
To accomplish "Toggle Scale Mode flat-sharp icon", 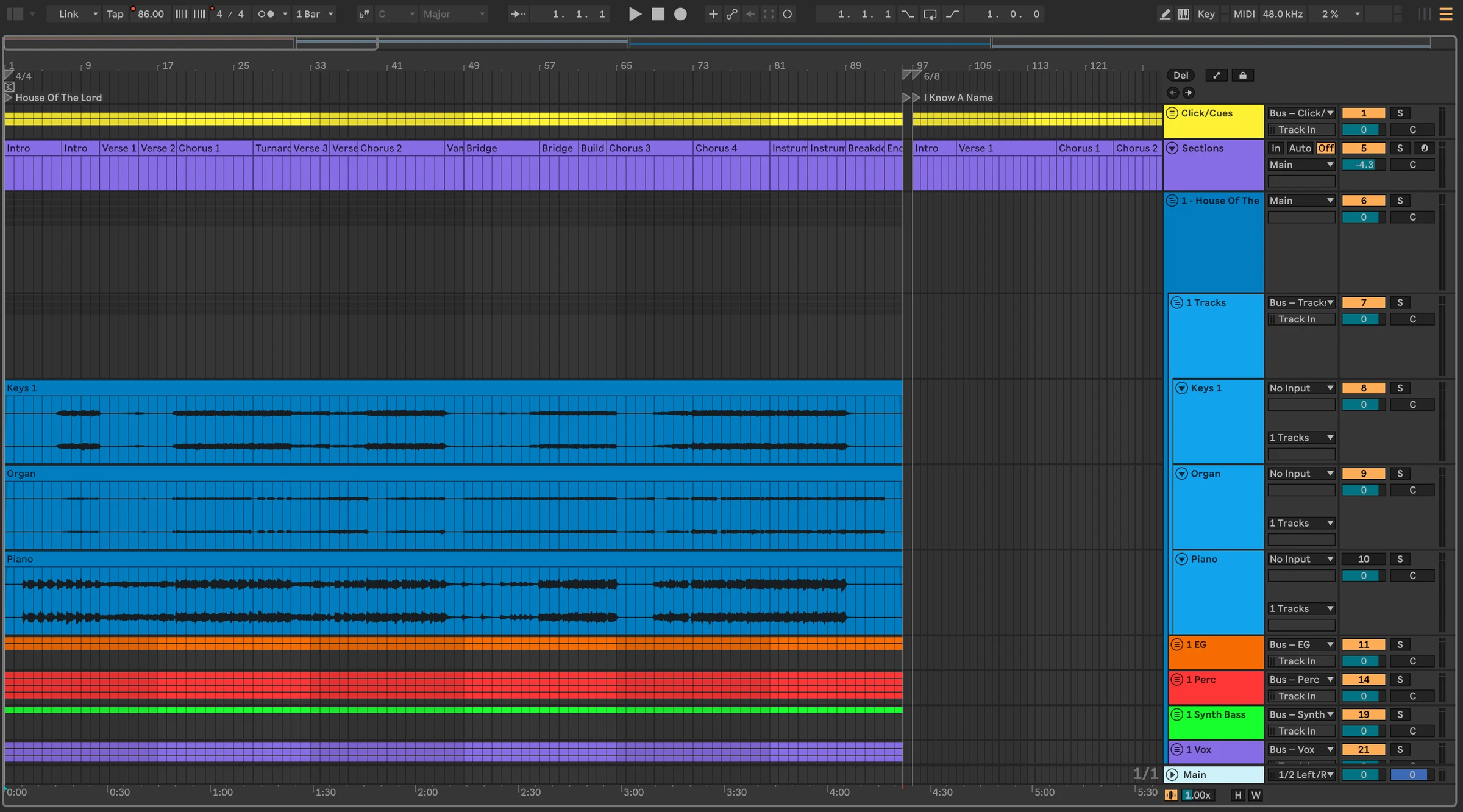I will pyautogui.click(x=365, y=14).
